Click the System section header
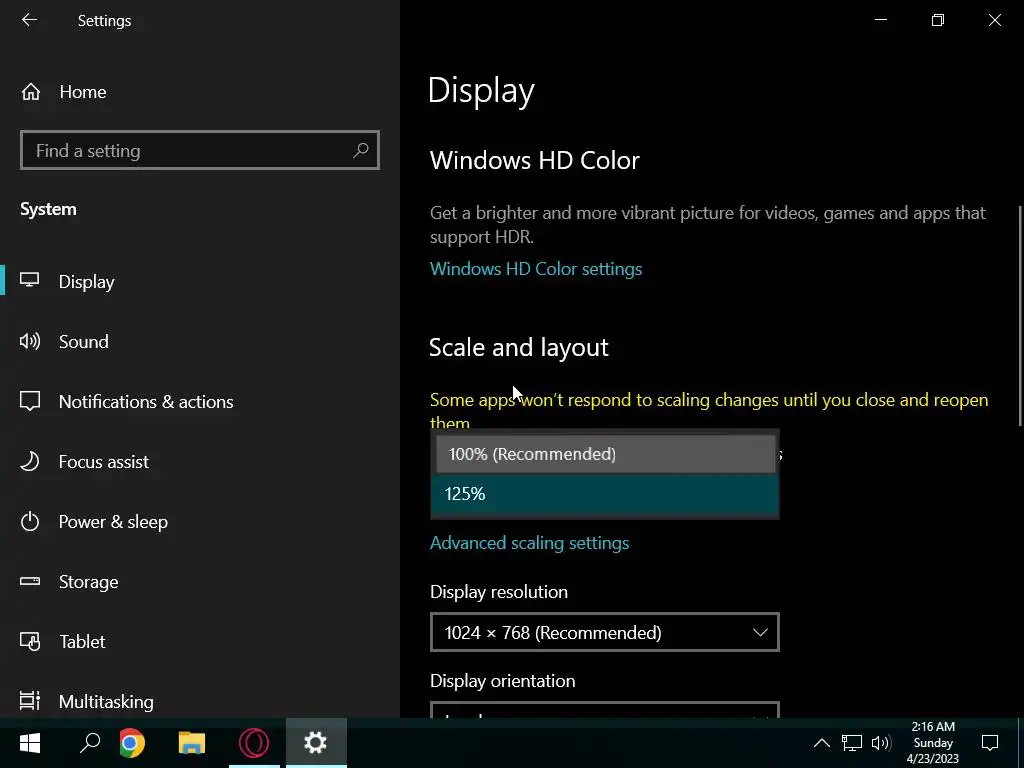 (48, 210)
